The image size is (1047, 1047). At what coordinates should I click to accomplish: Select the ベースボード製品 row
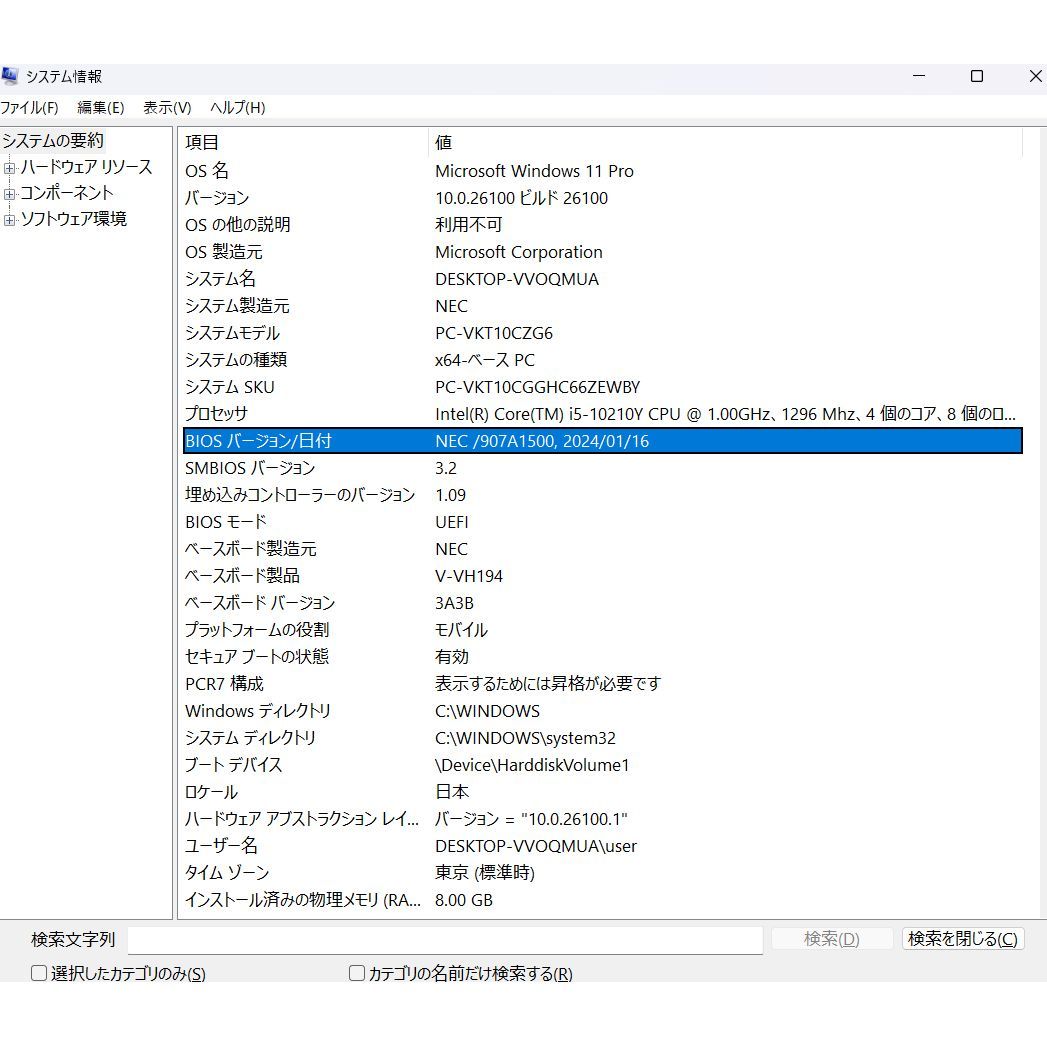click(x=602, y=576)
